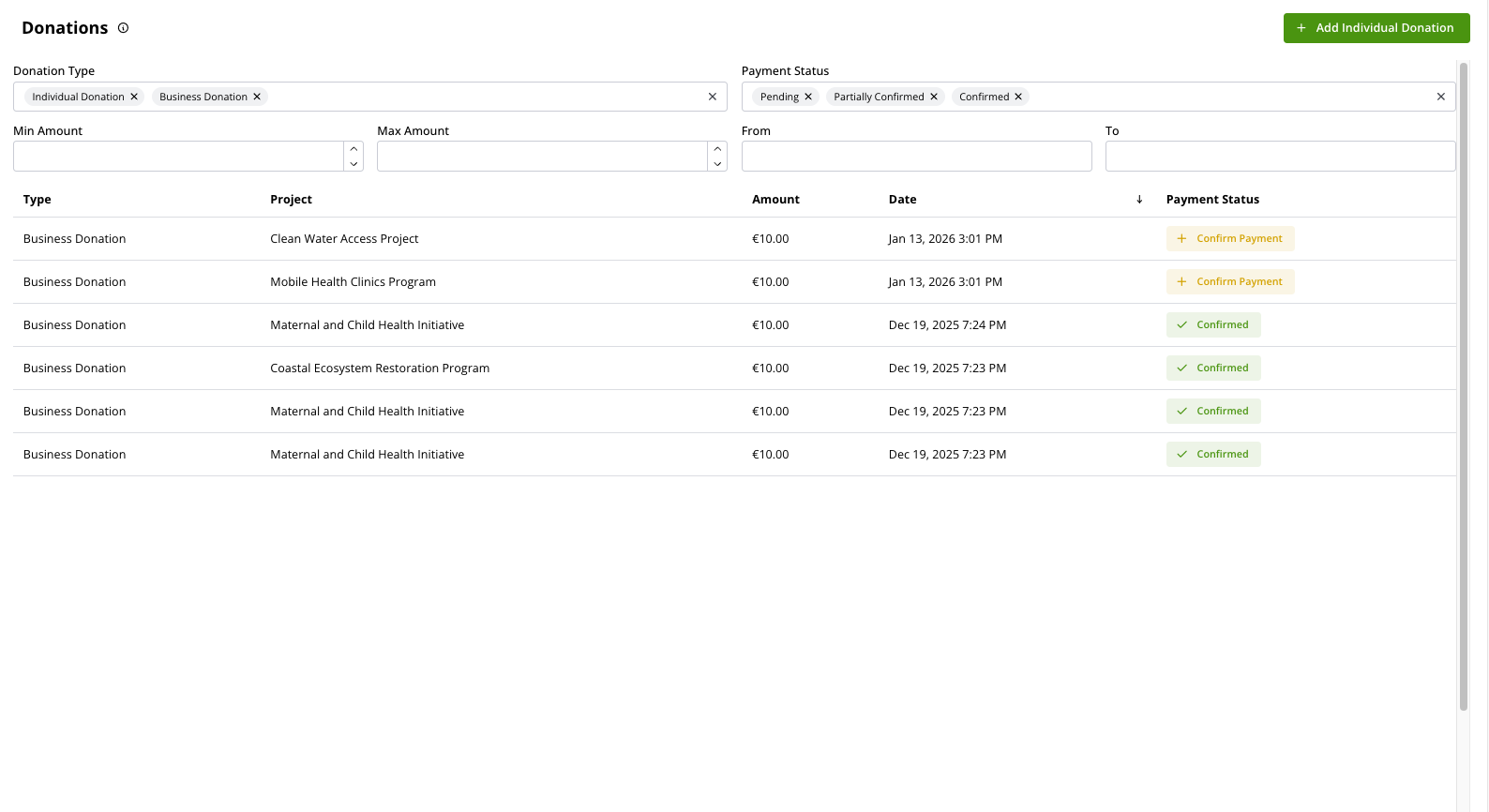The width and height of the screenshot is (1489, 812).
Task: Clear all Donation Type filters
Action: click(713, 97)
